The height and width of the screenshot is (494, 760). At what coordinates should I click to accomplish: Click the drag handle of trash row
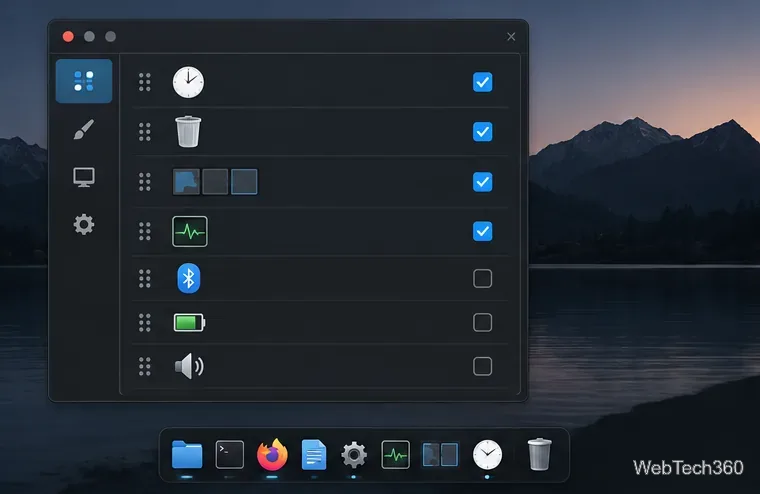(144, 131)
